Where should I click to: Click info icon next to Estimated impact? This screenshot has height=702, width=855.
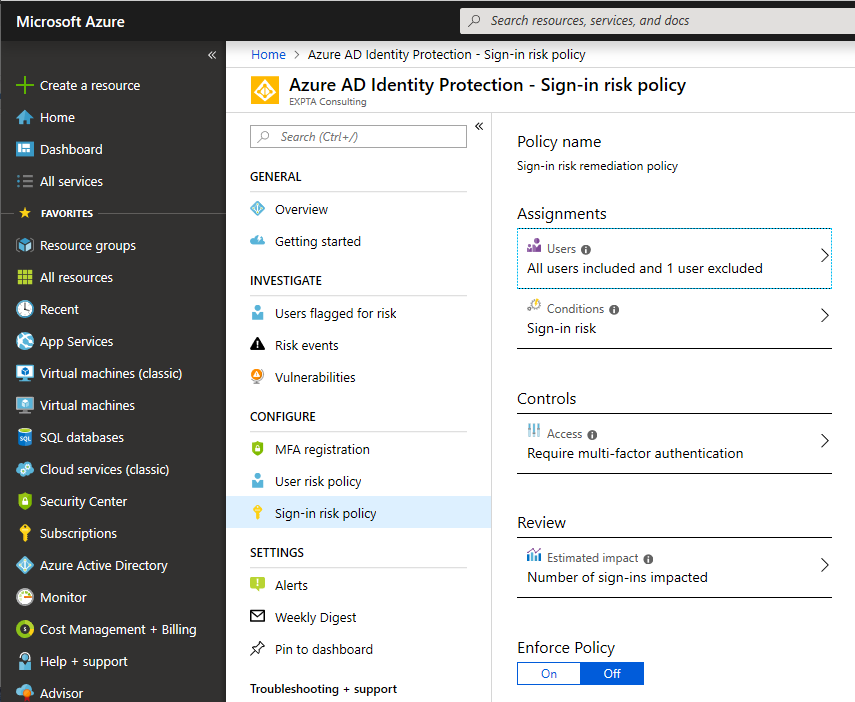click(x=648, y=559)
